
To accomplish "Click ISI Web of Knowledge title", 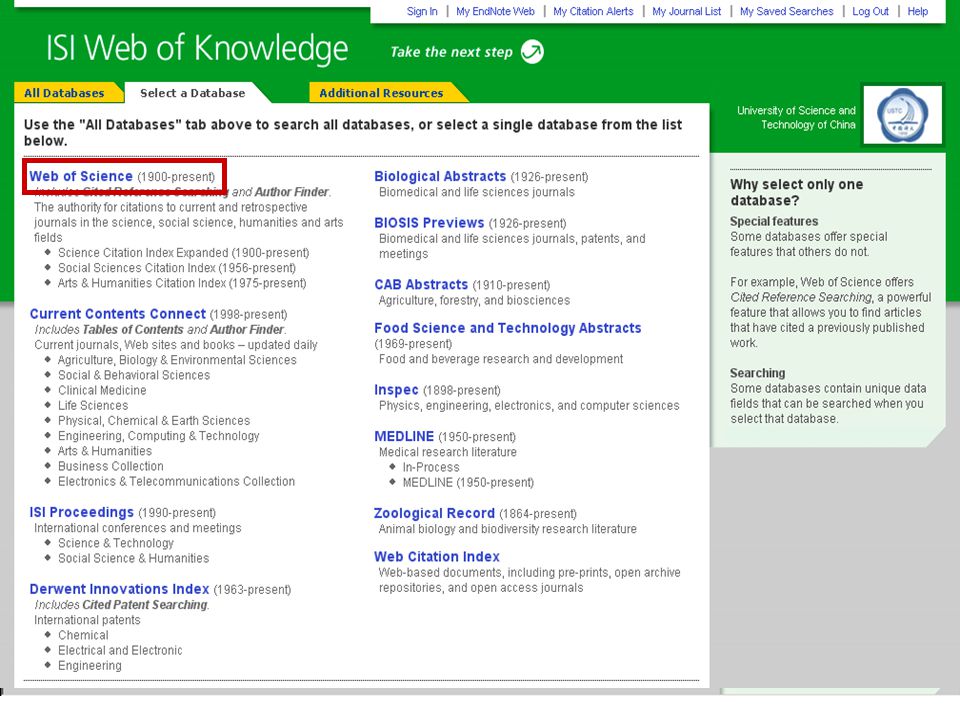I will [197, 48].
